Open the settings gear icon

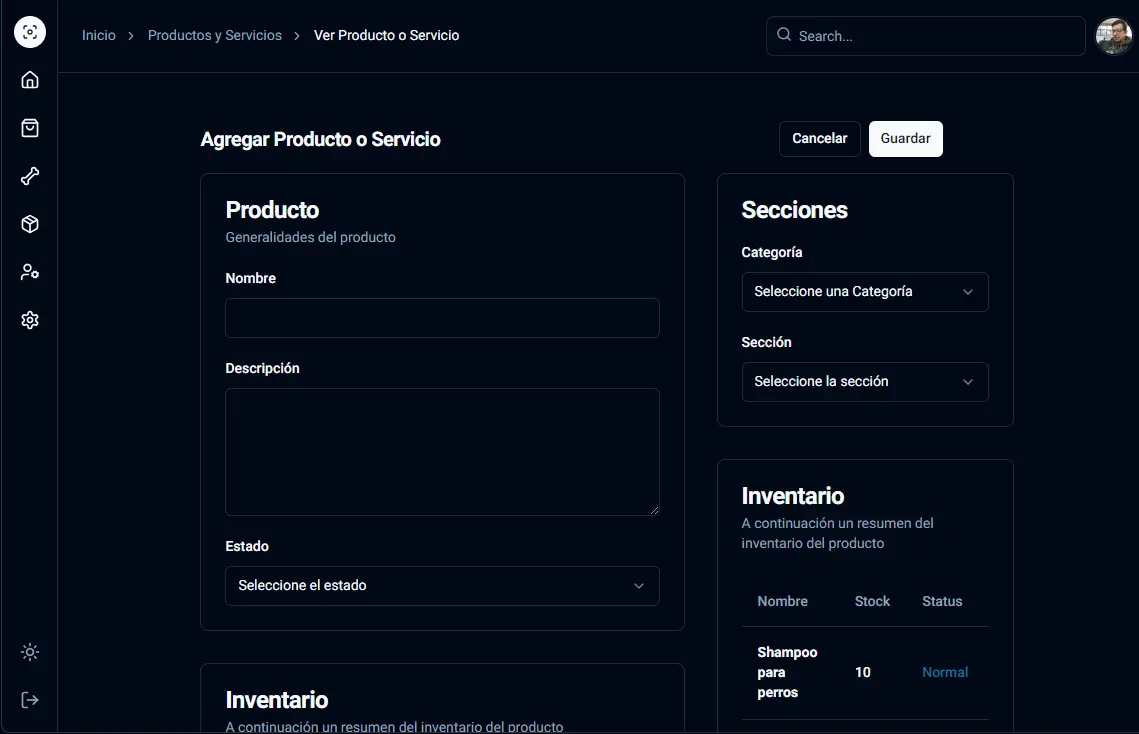(29, 319)
